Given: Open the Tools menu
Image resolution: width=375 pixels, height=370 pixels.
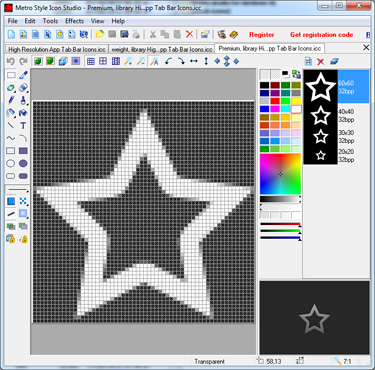Looking at the screenshot, I should click(50, 21).
